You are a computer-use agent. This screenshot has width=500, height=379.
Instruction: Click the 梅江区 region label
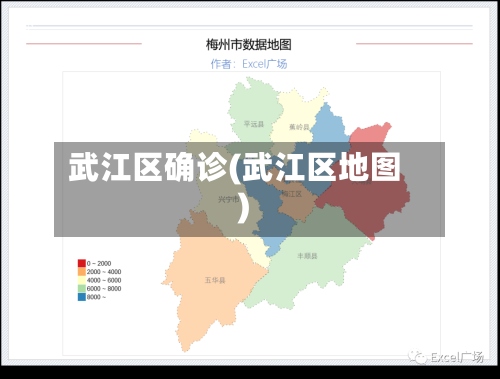[292, 194]
